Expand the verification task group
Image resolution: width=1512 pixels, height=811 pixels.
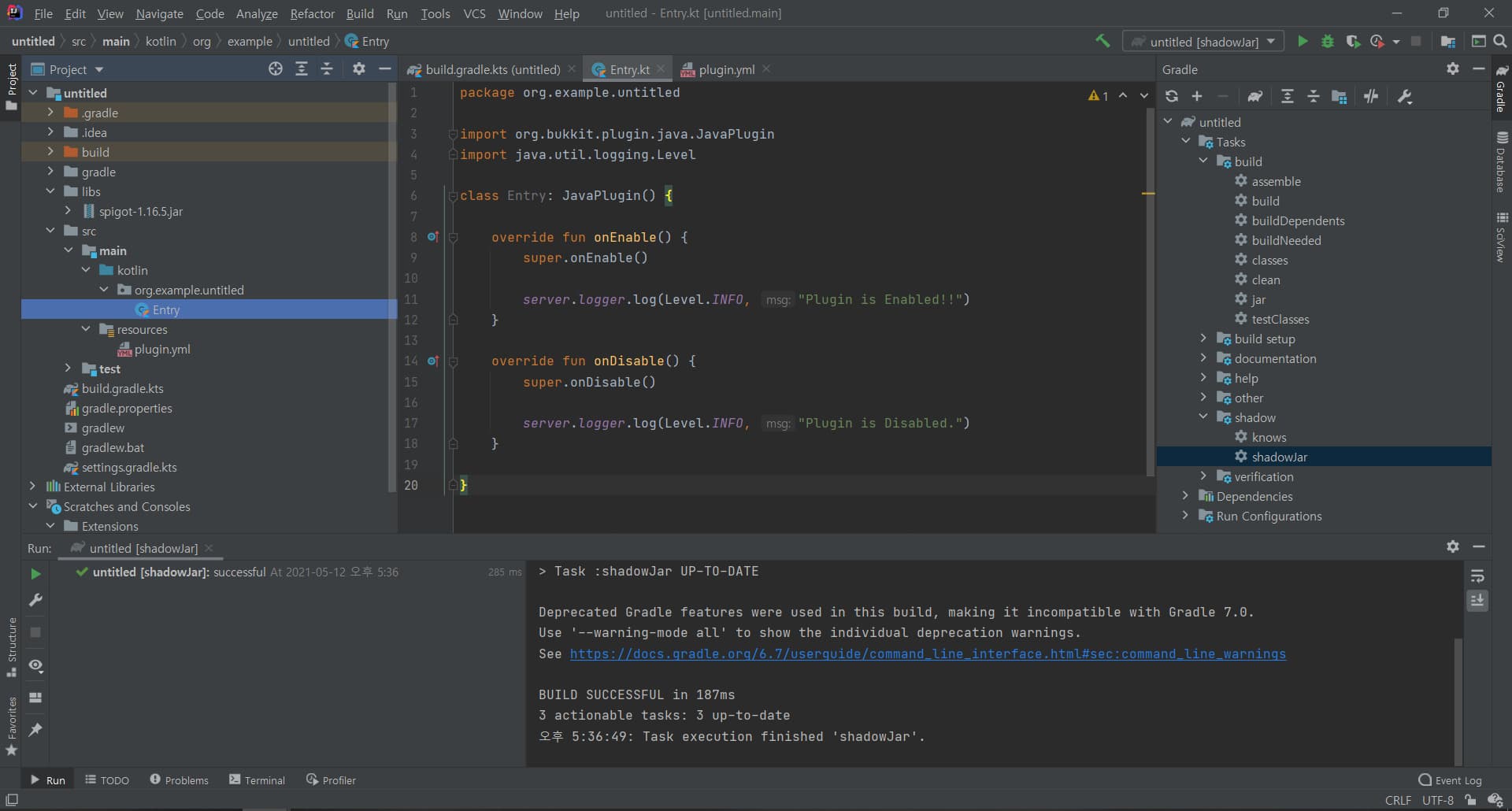point(1203,476)
